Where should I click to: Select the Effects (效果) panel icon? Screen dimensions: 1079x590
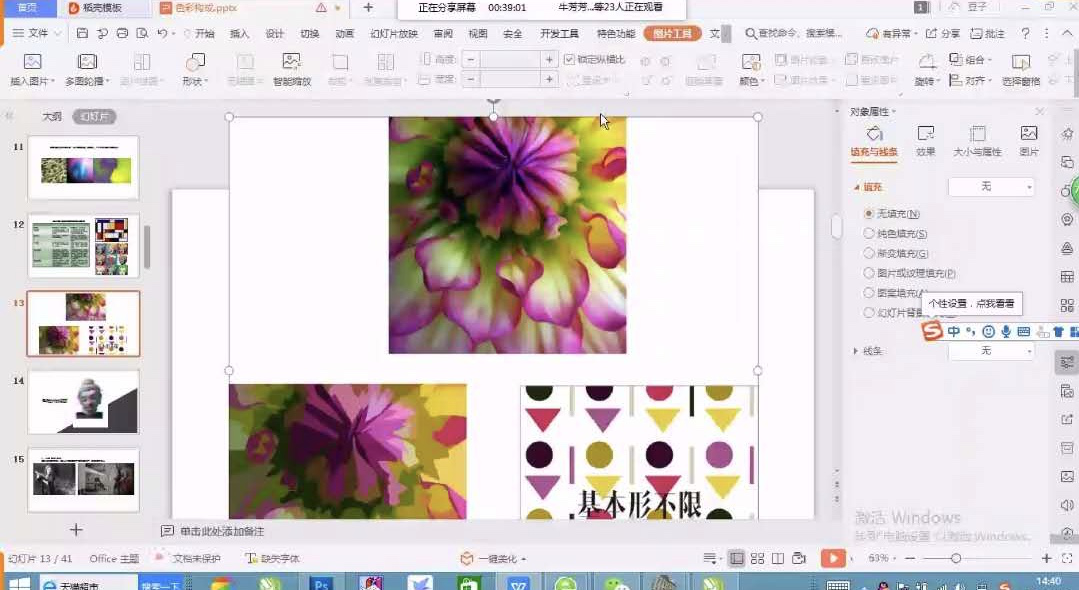tap(926, 134)
